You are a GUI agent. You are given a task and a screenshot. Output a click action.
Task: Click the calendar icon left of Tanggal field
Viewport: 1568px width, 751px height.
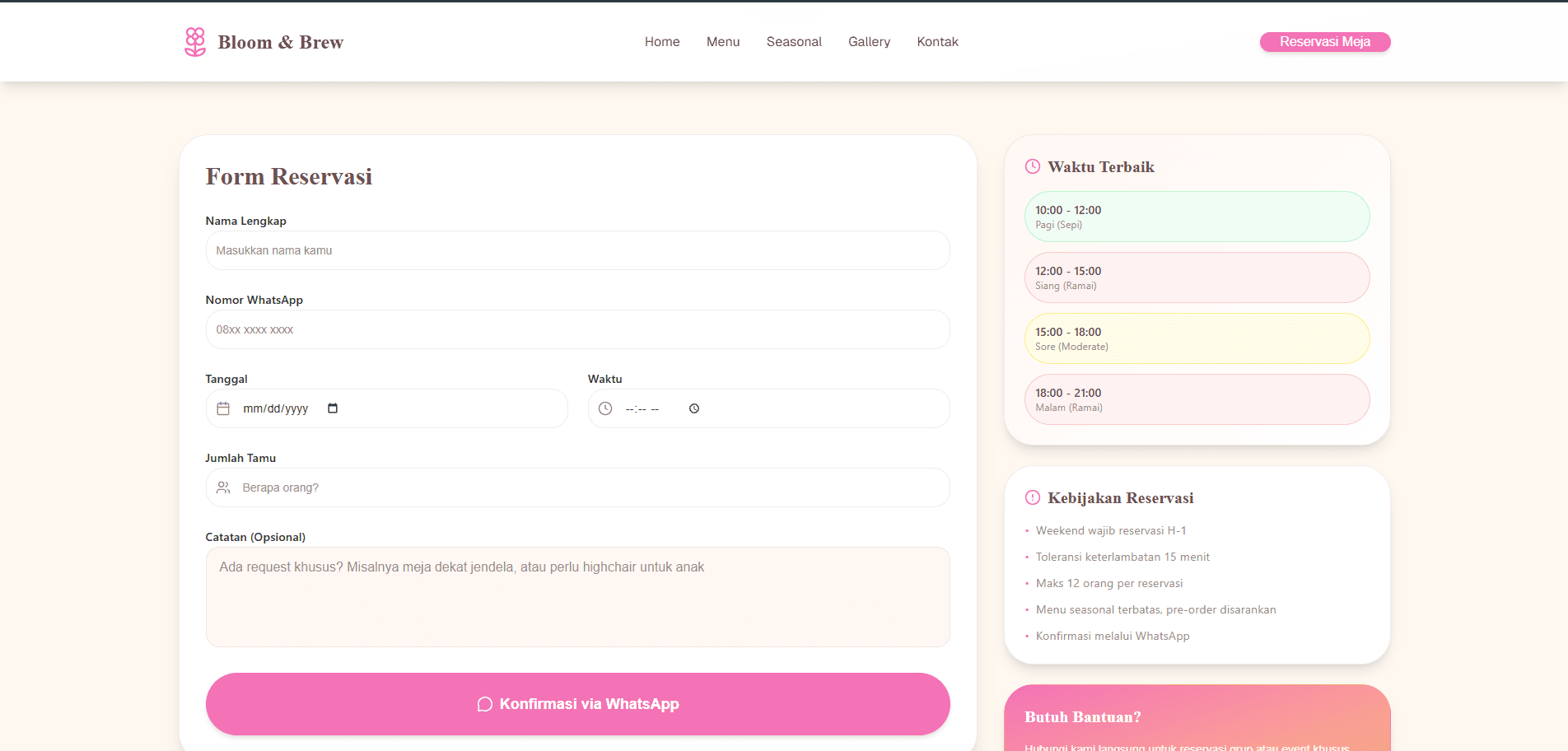coord(223,408)
